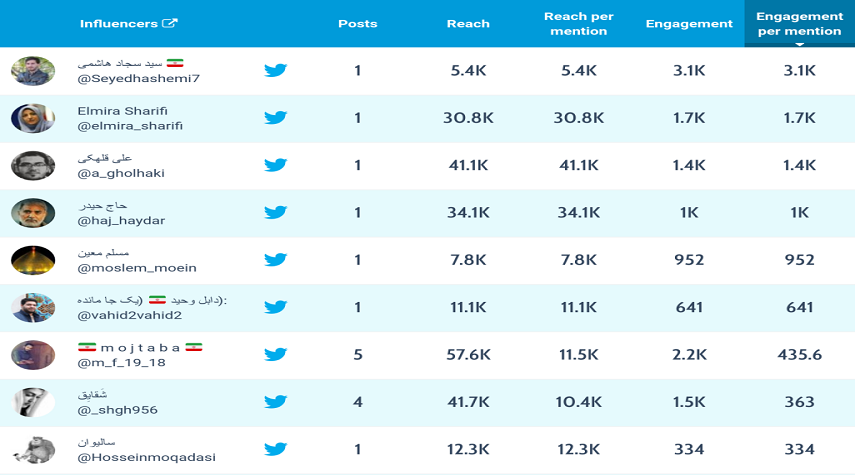
Task: Open the Influencers external link icon
Action: 170,24
